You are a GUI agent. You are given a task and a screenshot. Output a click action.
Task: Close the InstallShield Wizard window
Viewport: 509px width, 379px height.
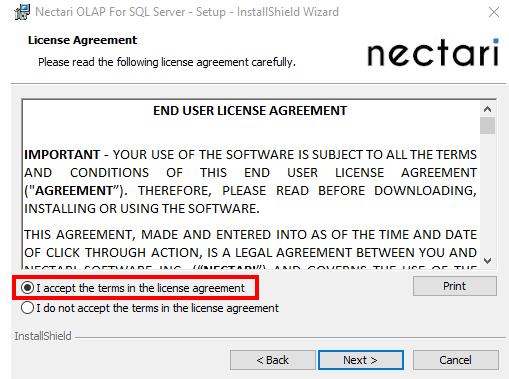click(x=494, y=12)
